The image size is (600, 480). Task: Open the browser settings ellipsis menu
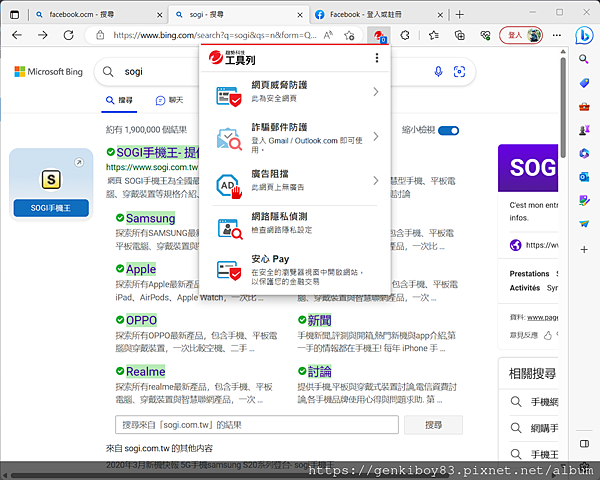click(557, 35)
